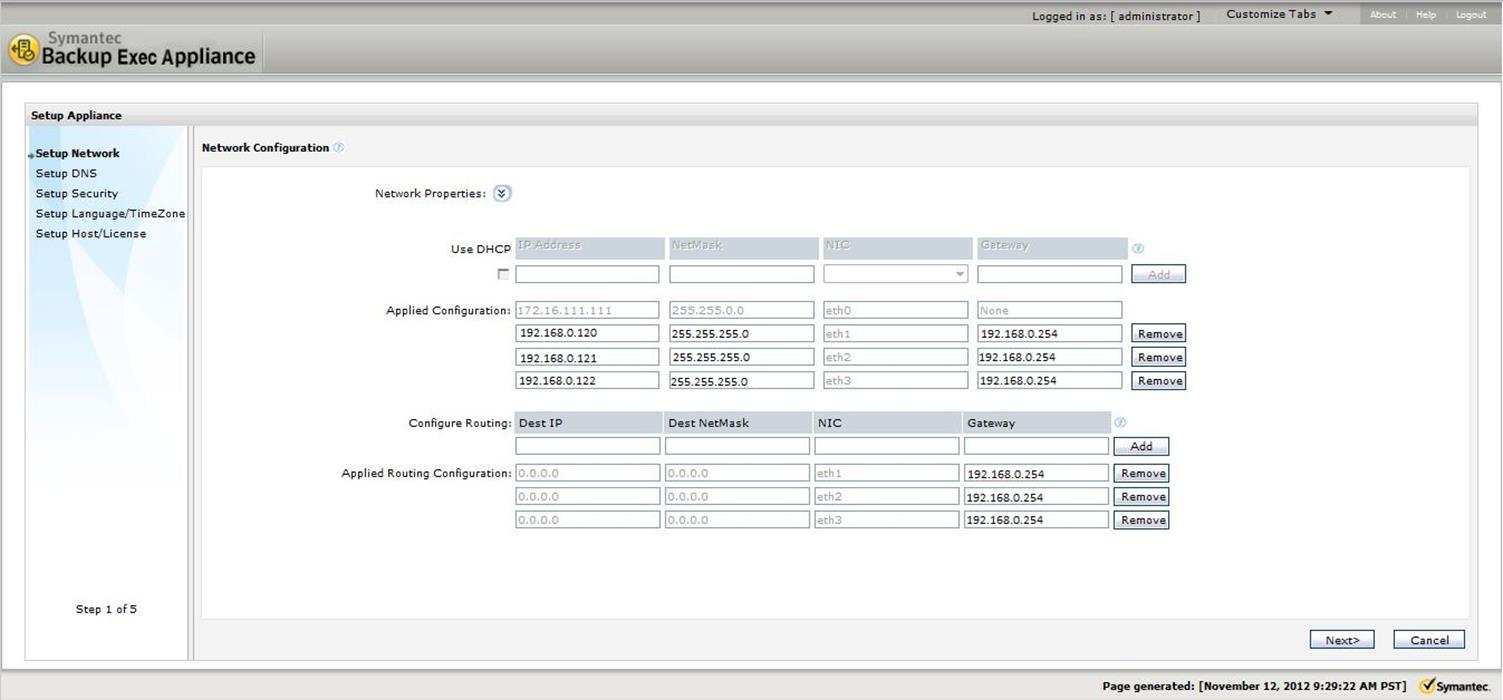Click the gateway field in eth3 routing row
1503x700 pixels.
pos(1036,520)
